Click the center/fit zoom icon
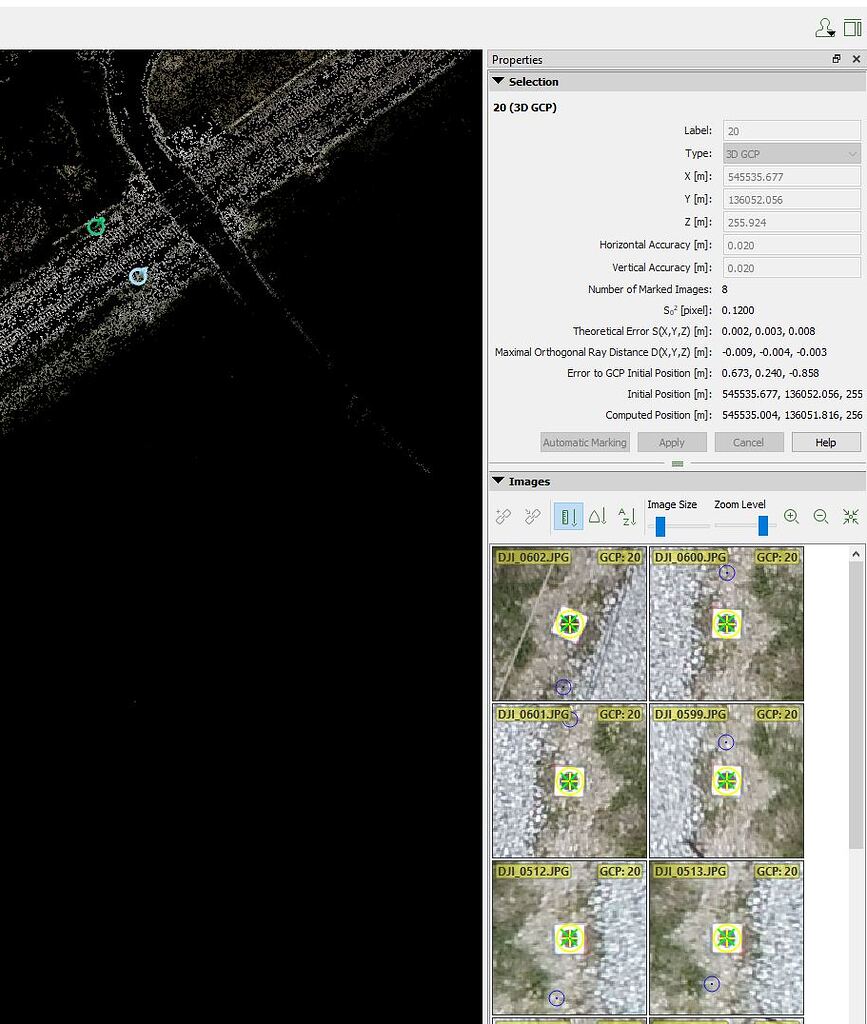This screenshot has width=867, height=1024. click(850, 517)
